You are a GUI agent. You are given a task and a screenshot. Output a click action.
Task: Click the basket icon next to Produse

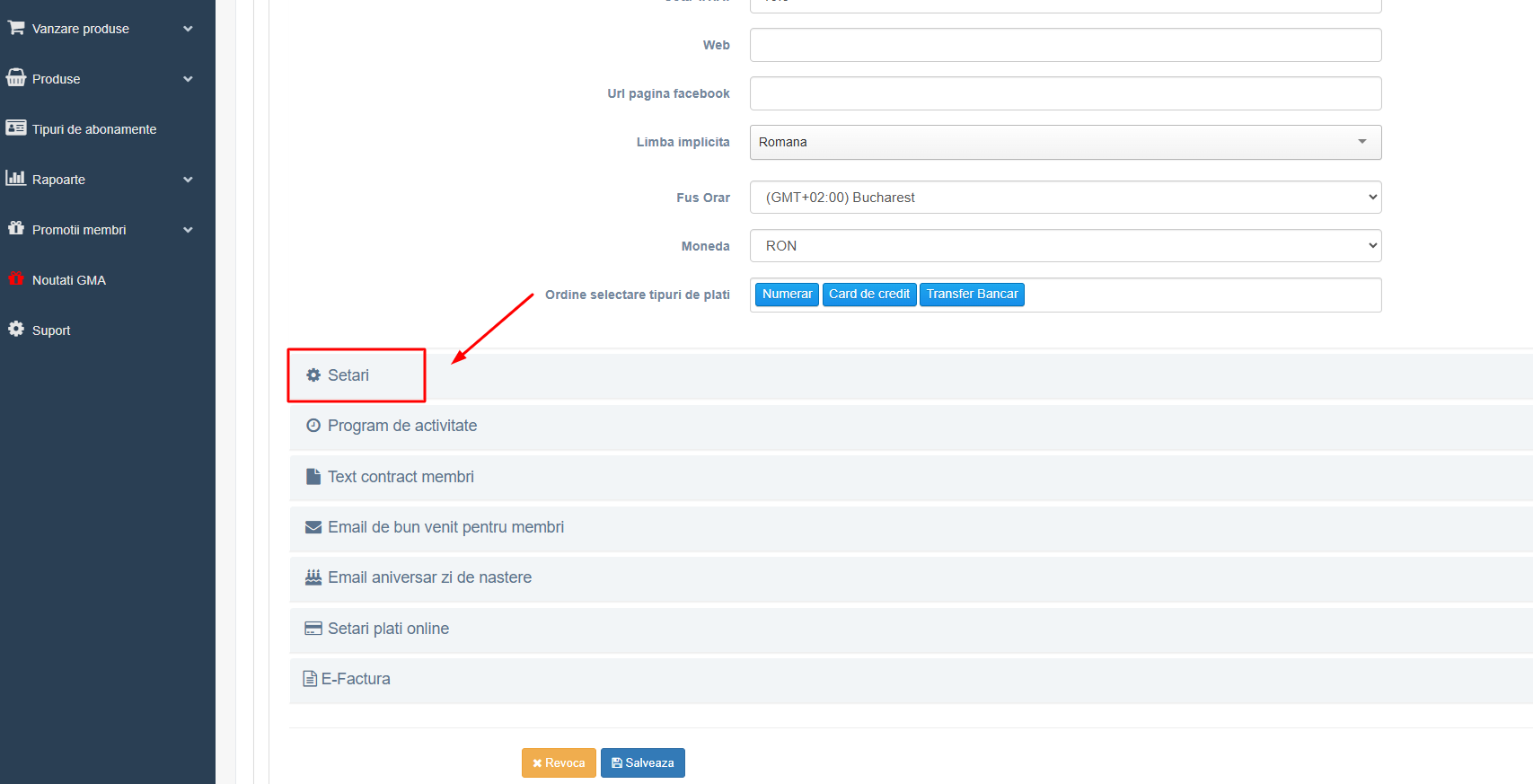coord(16,78)
